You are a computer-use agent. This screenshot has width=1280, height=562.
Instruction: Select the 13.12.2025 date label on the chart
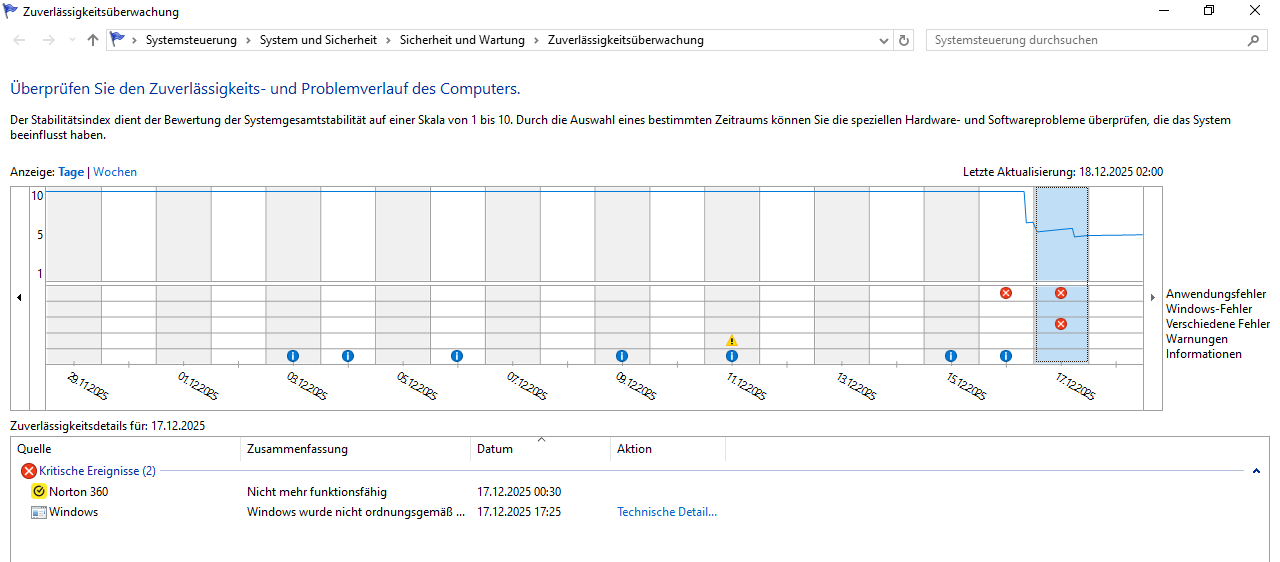click(857, 386)
